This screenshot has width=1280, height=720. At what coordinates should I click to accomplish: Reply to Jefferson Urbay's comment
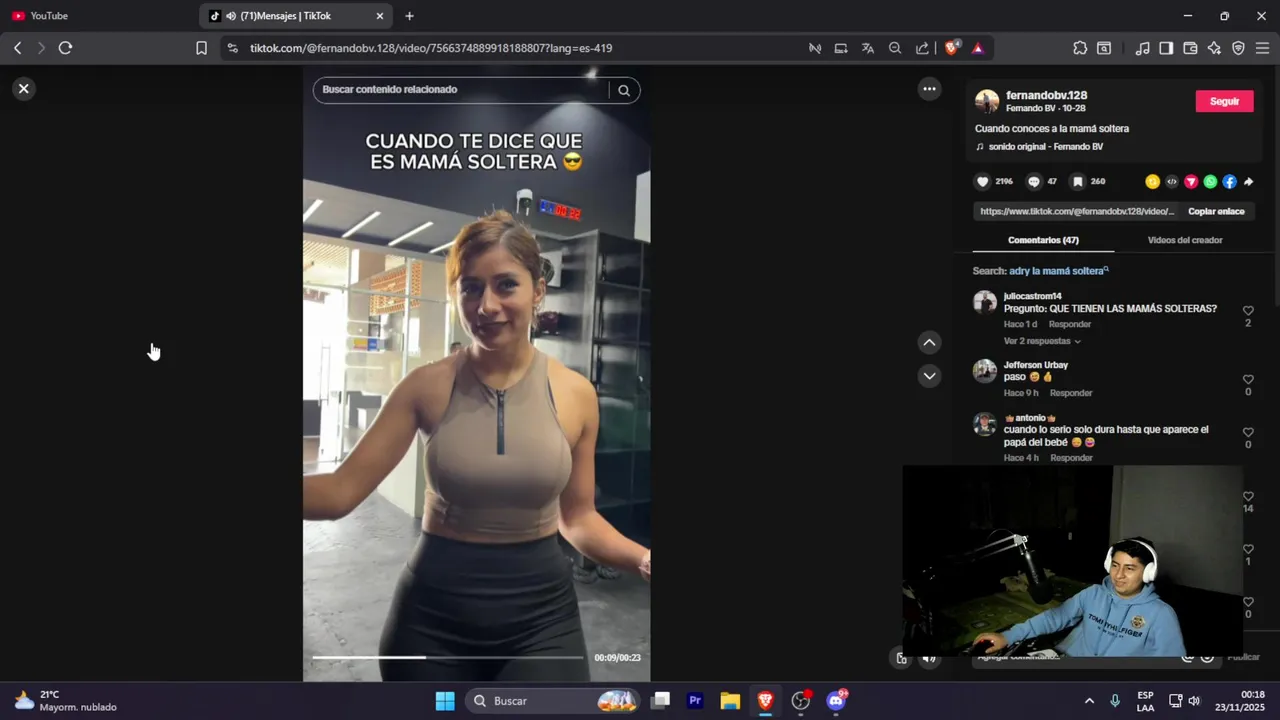tap(1071, 393)
